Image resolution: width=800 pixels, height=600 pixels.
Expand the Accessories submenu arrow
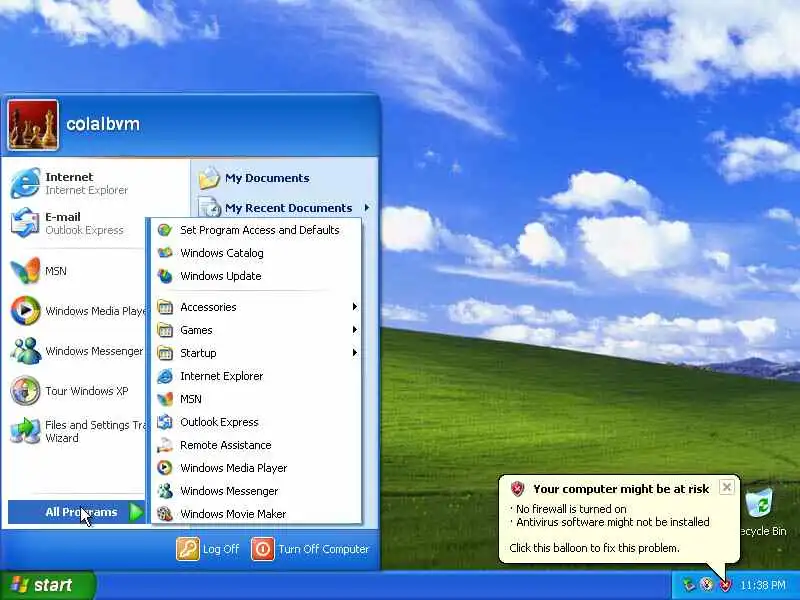click(x=355, y=307)
